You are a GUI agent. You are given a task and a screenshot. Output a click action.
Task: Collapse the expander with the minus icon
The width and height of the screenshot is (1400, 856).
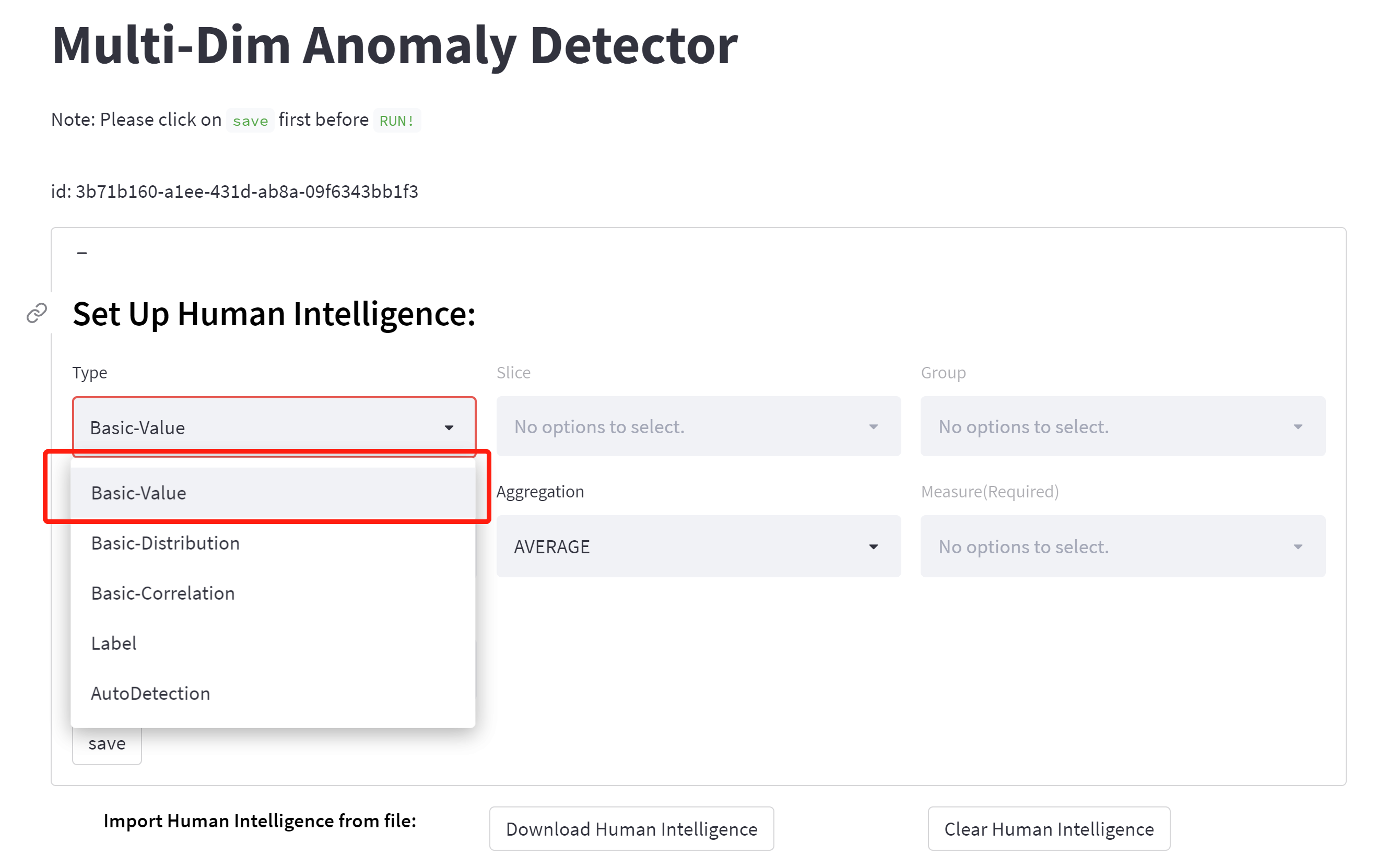pos(83,253)
